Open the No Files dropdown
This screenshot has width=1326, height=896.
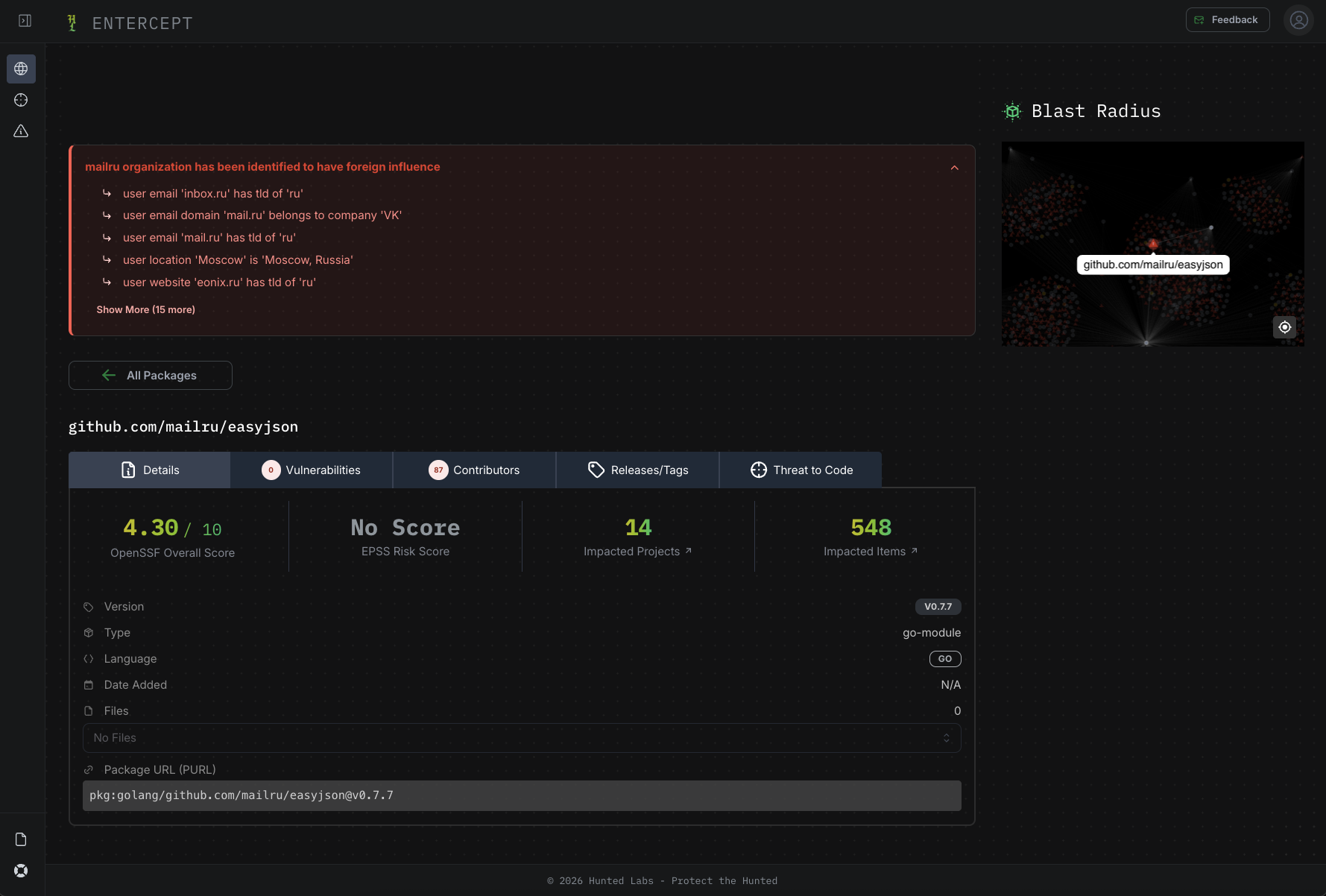[522, 738]
